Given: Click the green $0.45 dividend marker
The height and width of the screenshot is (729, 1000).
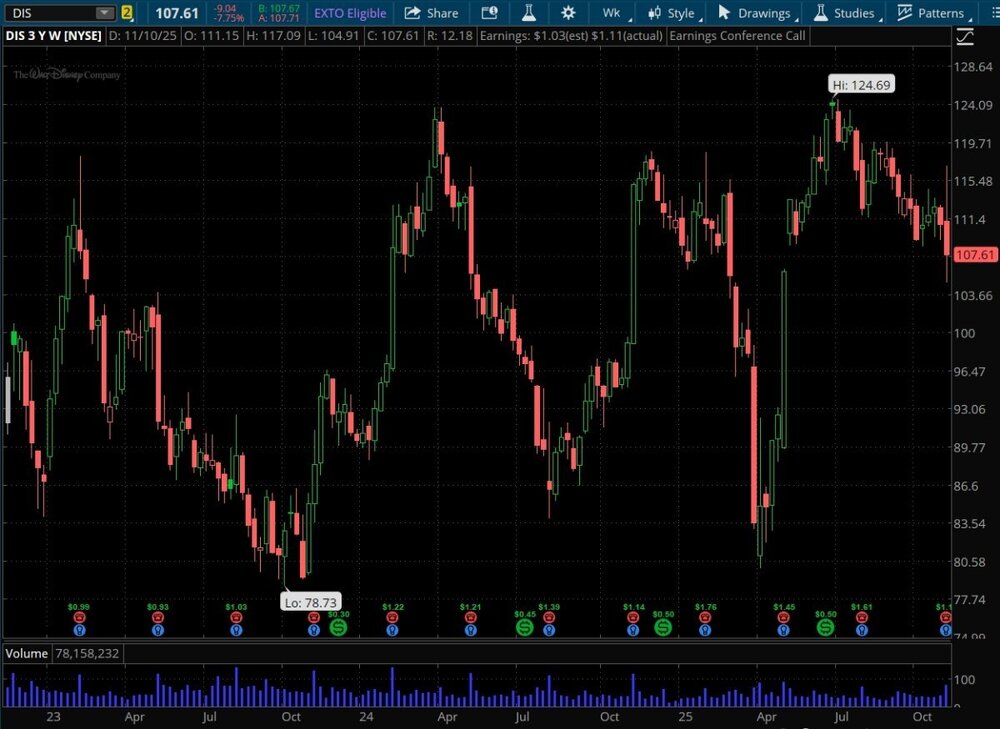Looking at the screenshot, I should pos(524,627).
